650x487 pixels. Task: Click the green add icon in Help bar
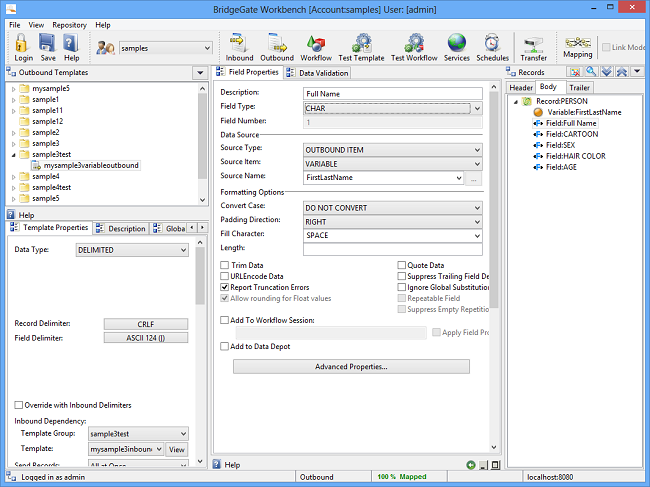(471, 465)
